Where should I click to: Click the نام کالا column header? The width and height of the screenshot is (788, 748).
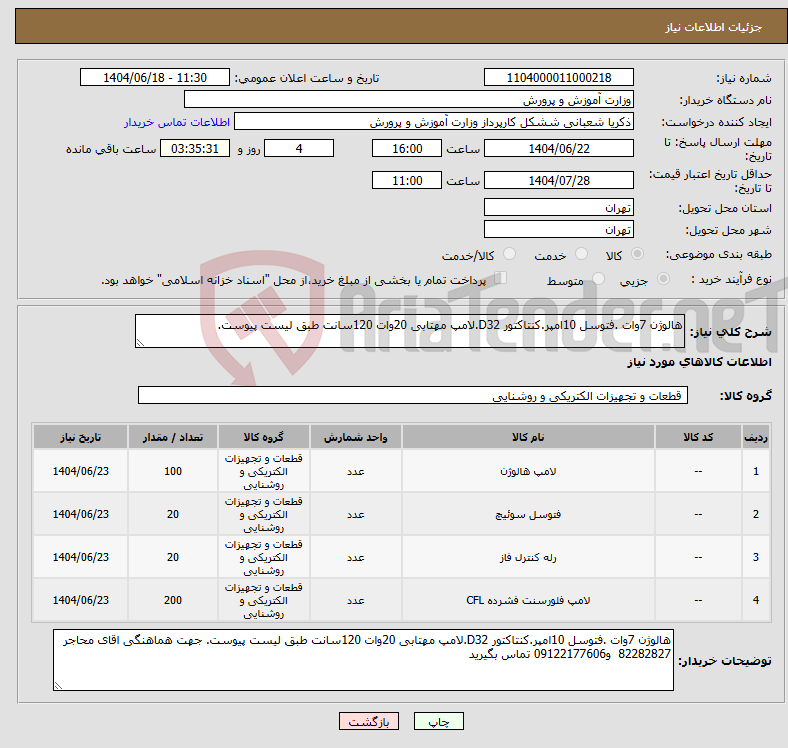click(x=528, y=437)
